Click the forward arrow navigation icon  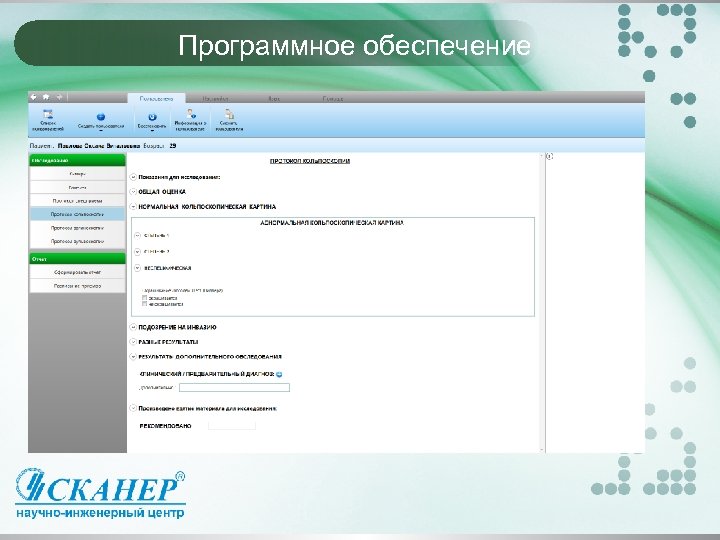coord(59,97)
